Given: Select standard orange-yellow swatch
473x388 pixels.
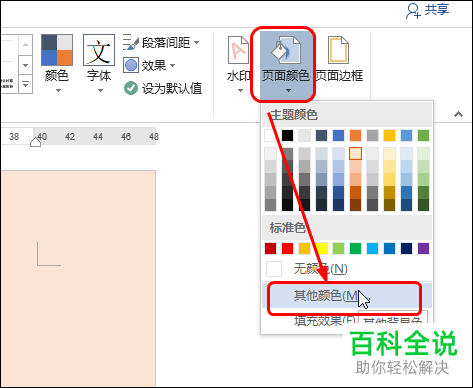Looking at the screenshot, I should [x=304, y=248].
